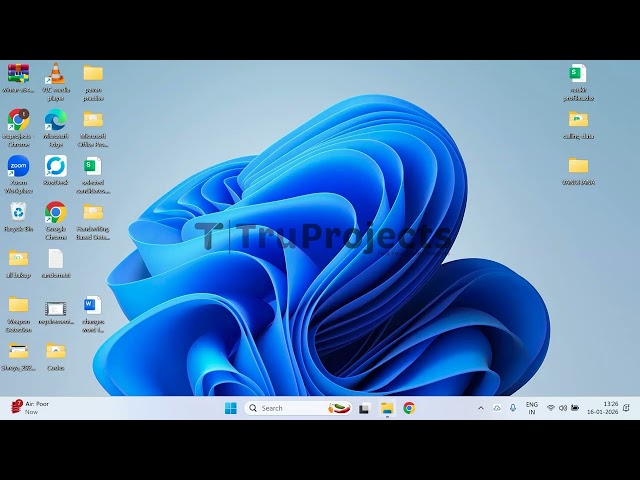Select the Weapon Detection folder
640x480 pixels.
click(18, 305)
